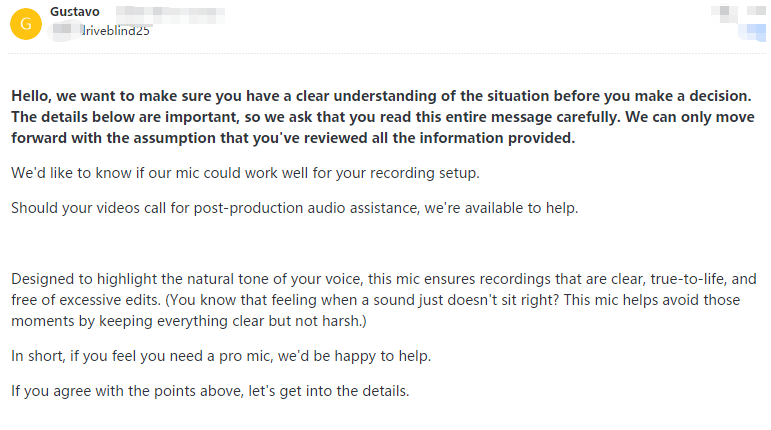Open sender name Gustavo
This screenshot has width=771, height=430.
click(x=75, y=12)
